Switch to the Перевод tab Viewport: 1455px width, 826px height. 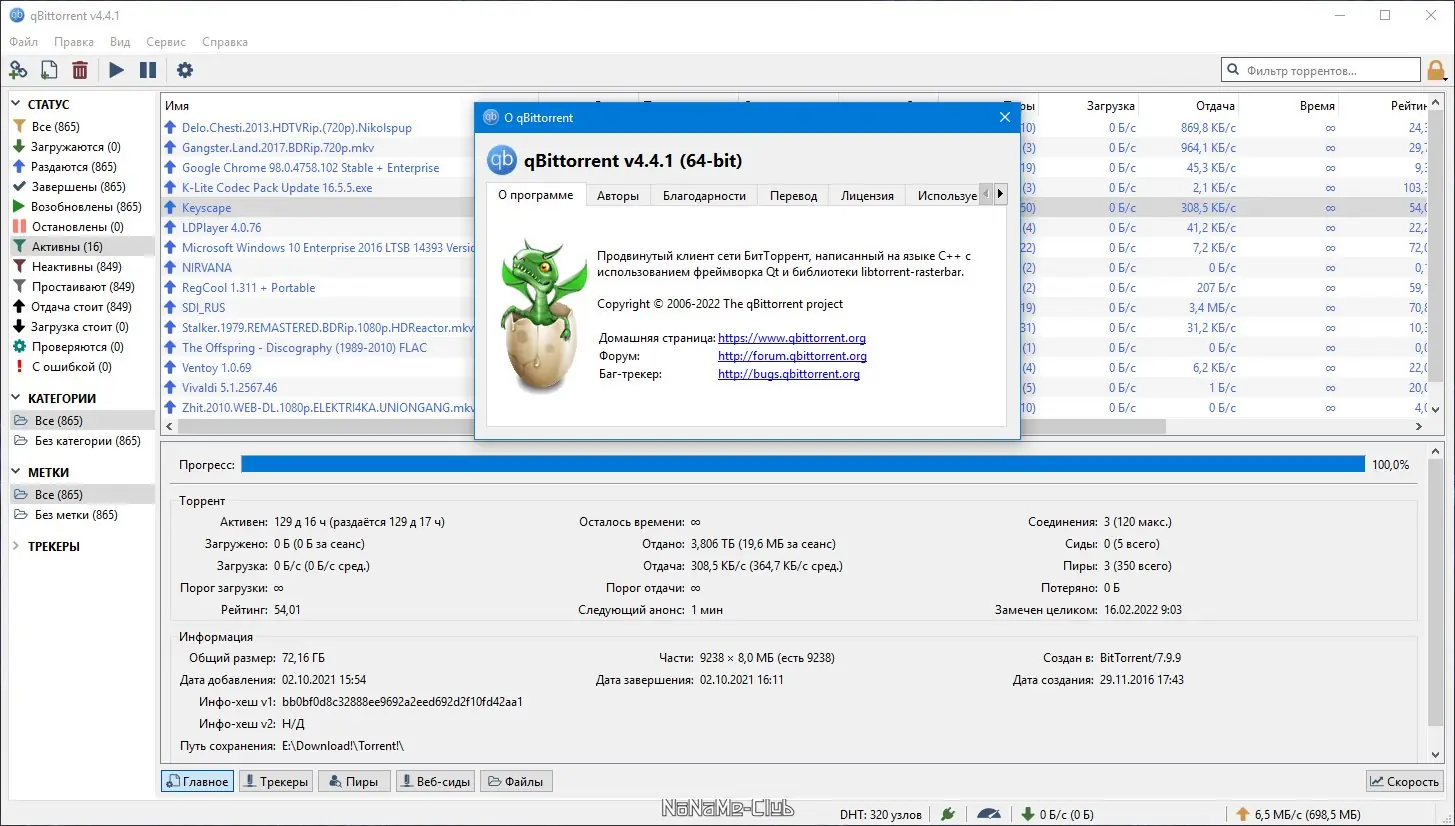point(793,196)
